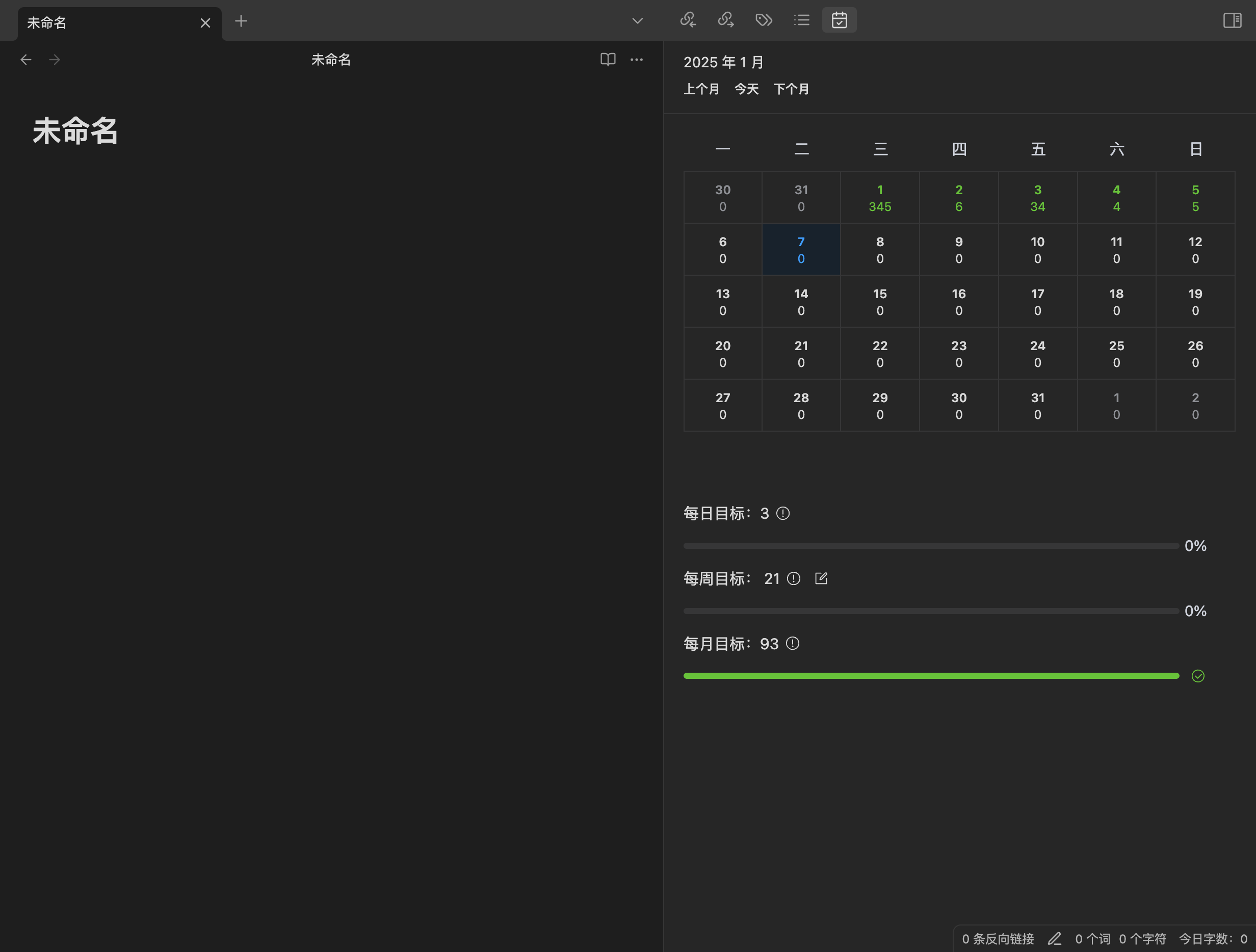The image size is (1256, 952).
Task: Open the outgoing links panel icon
Action: click(726, 20)
